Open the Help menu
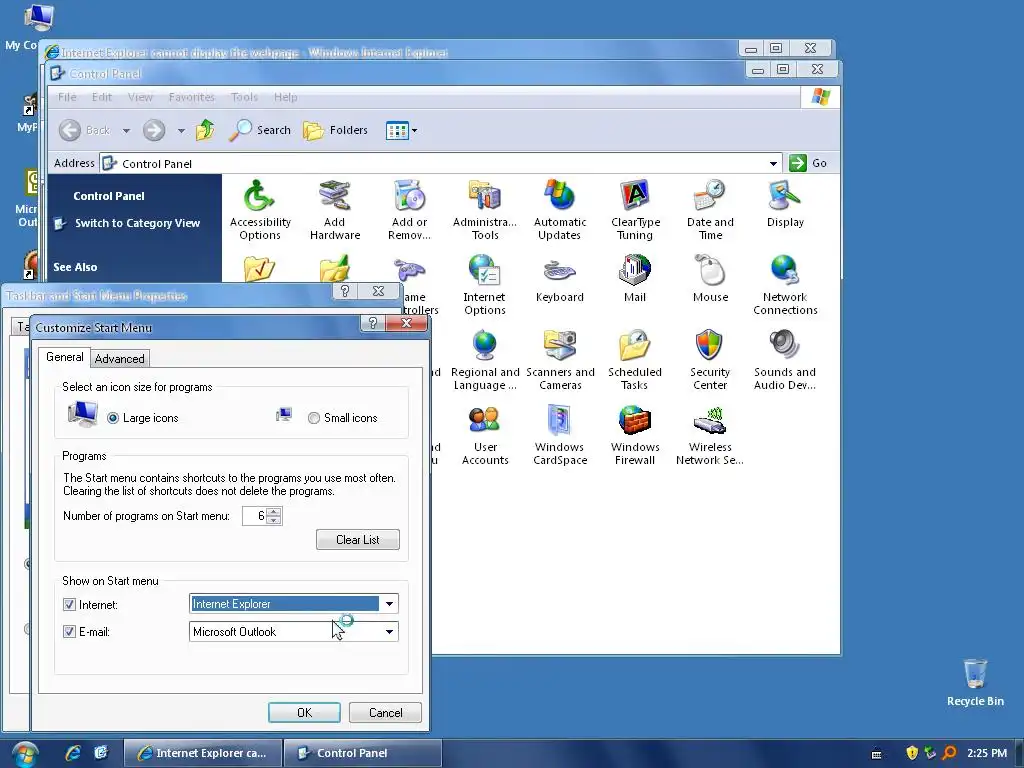 coord(285,97)
